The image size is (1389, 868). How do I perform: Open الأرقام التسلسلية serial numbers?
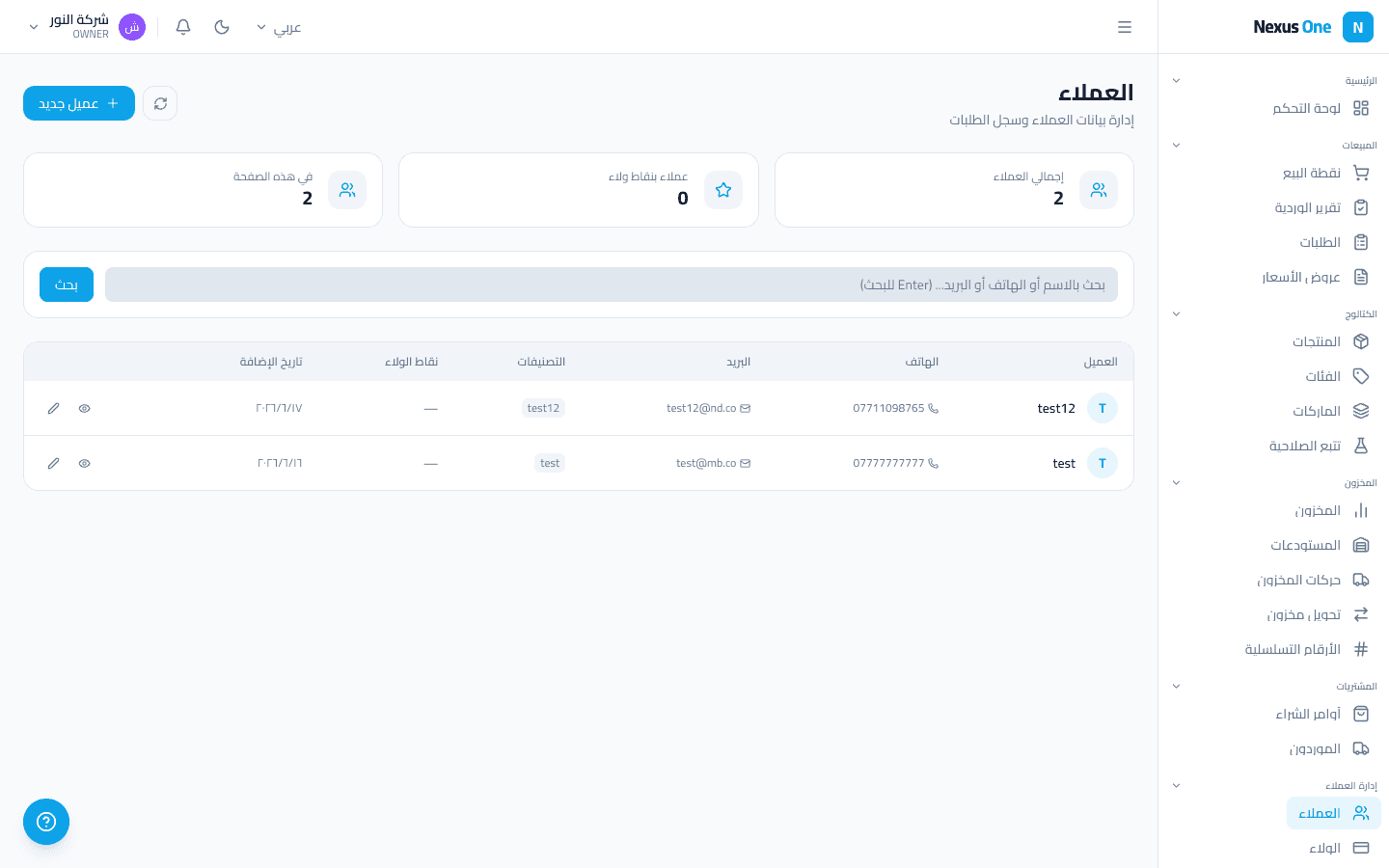(1307, 649)
